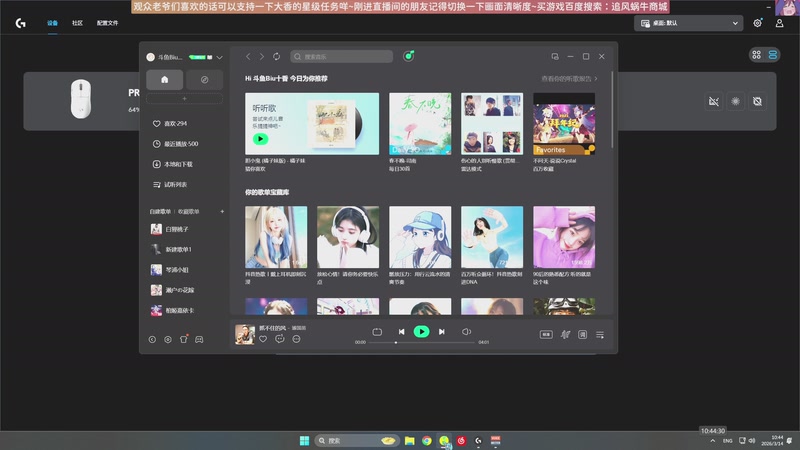Open G HUB 社区 community tab

click(78, 23)
